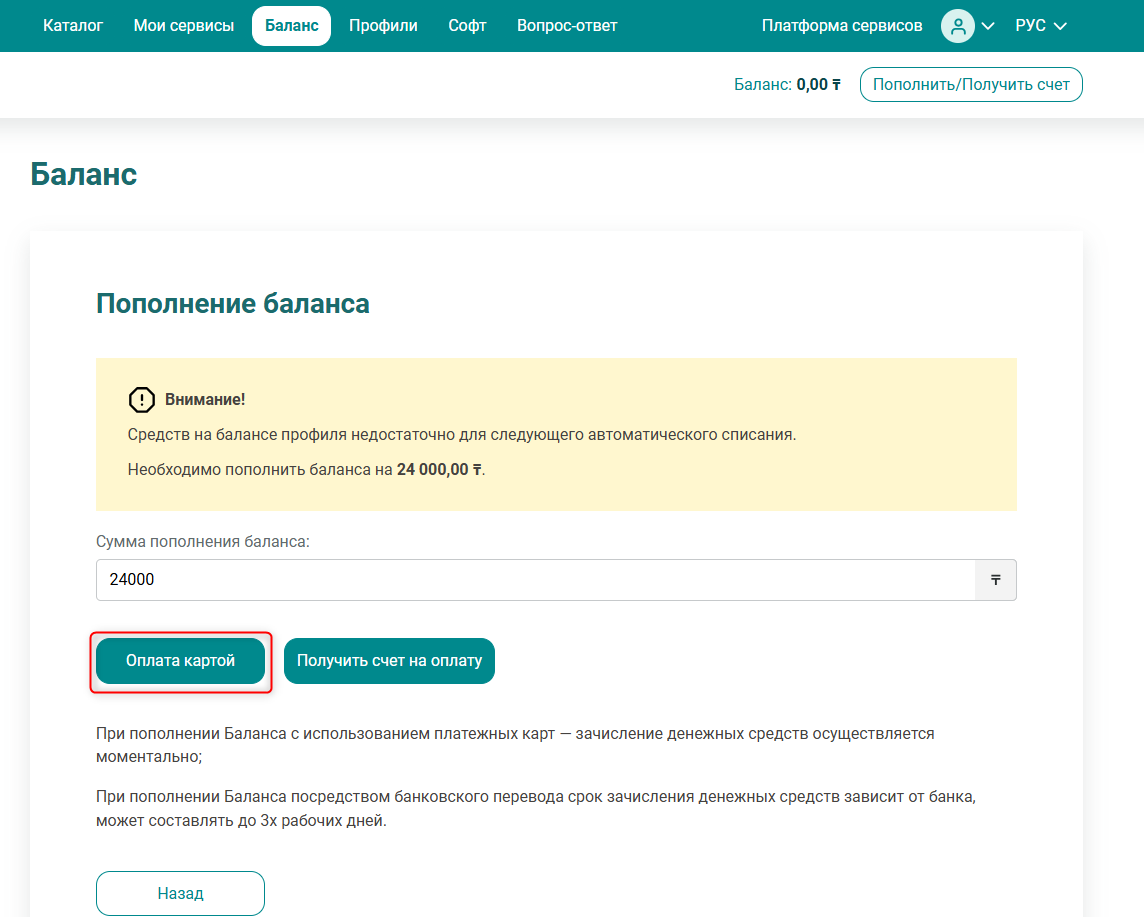This screenshot has width=1144, height=917.
Task: Open the Каталог menu item
Action: pyautogui.click(x=73, y=26)
